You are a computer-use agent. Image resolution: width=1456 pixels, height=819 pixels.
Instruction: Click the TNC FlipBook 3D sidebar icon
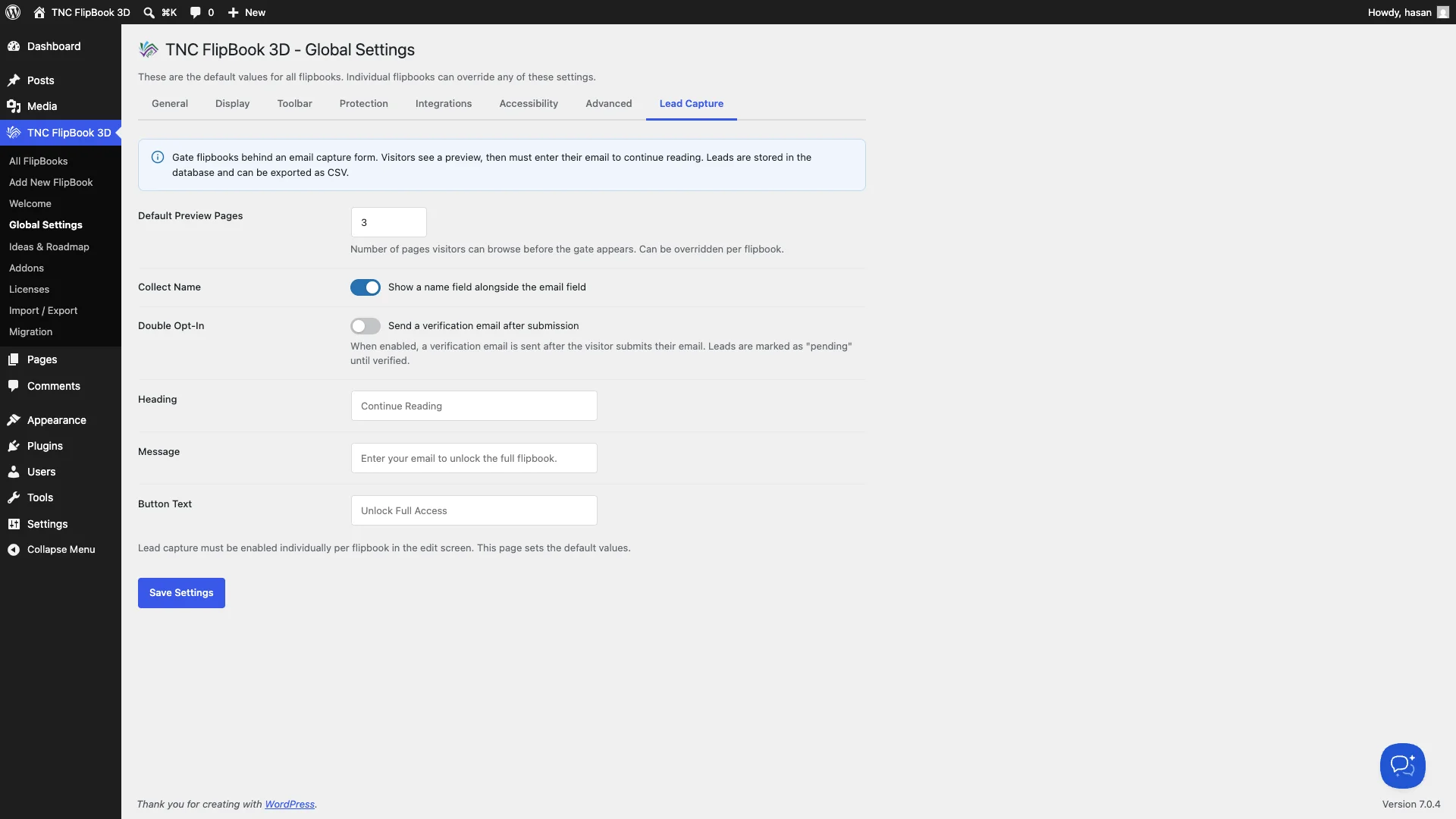[14, 133]
